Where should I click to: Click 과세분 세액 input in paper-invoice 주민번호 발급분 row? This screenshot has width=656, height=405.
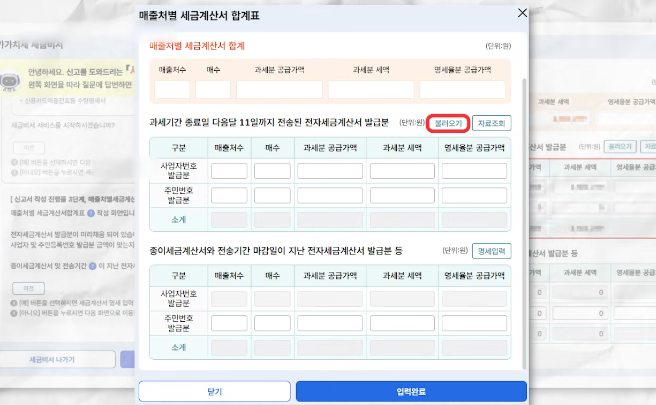[402, 323]
